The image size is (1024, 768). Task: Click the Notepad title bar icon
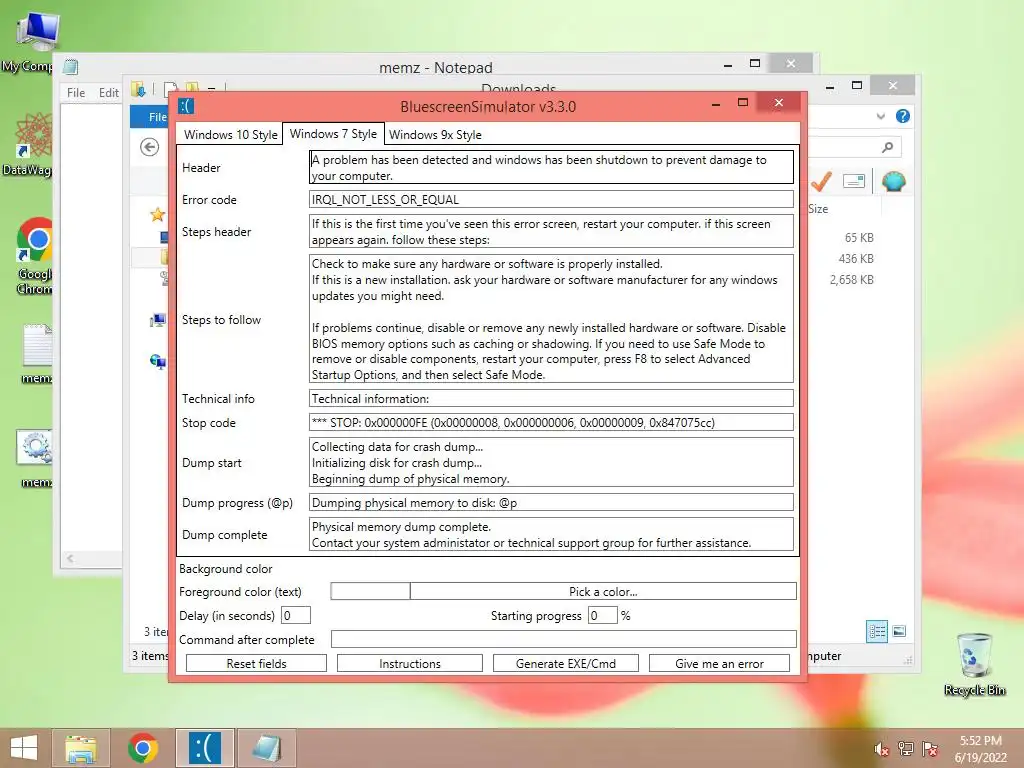(71, 67)
